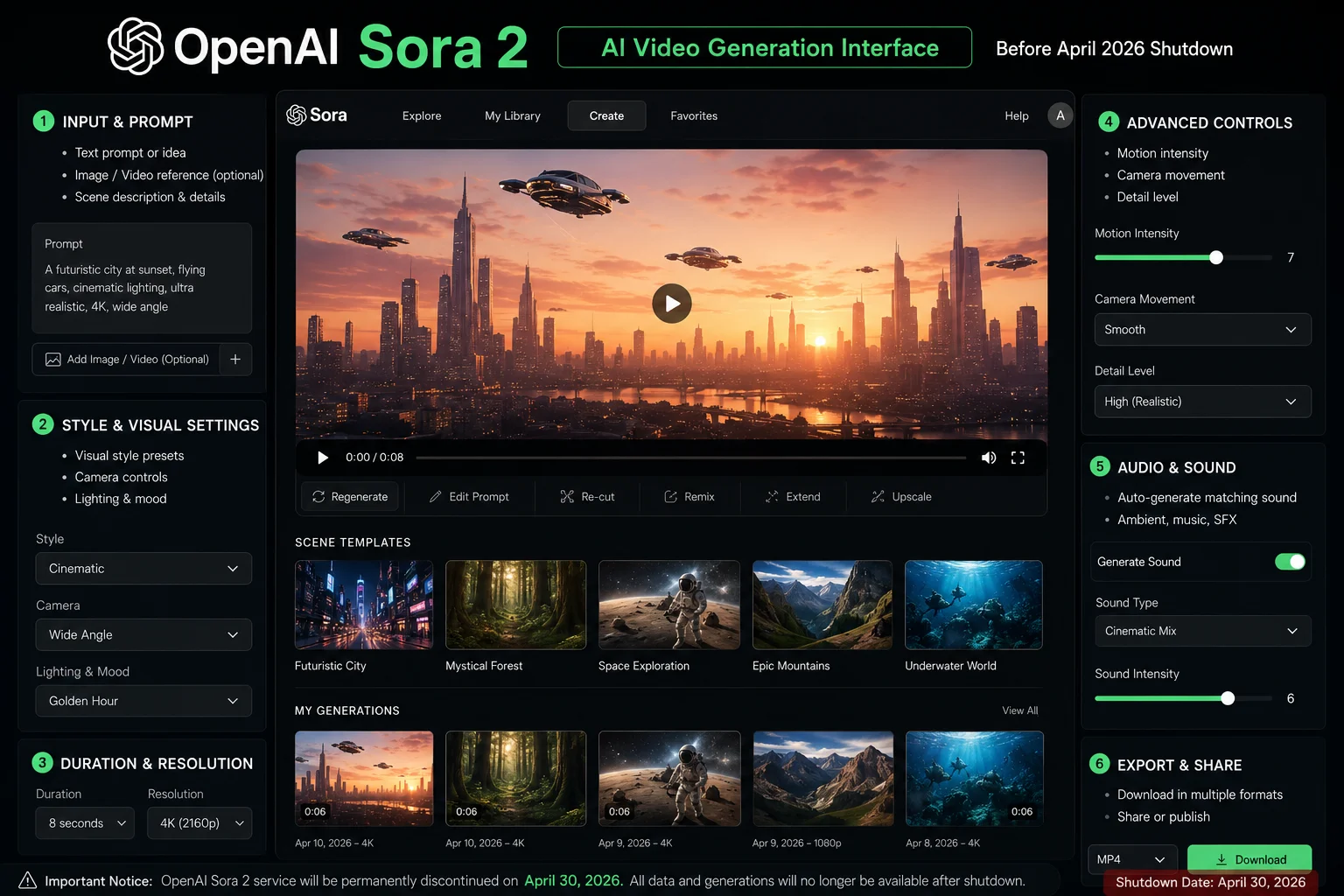
Task: Click the Sora logo icon in app header
Action: [x=297, y=115]
